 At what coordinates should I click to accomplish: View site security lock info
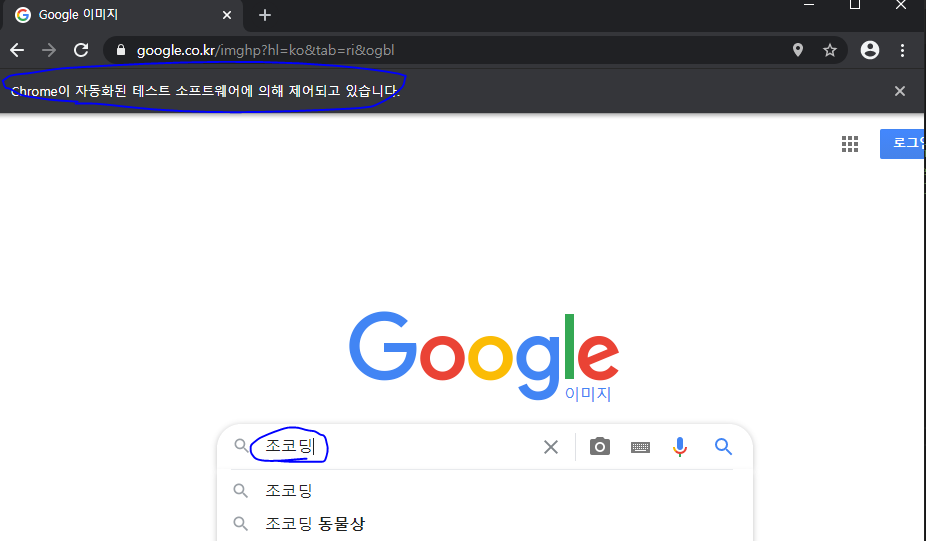point(121,50)
